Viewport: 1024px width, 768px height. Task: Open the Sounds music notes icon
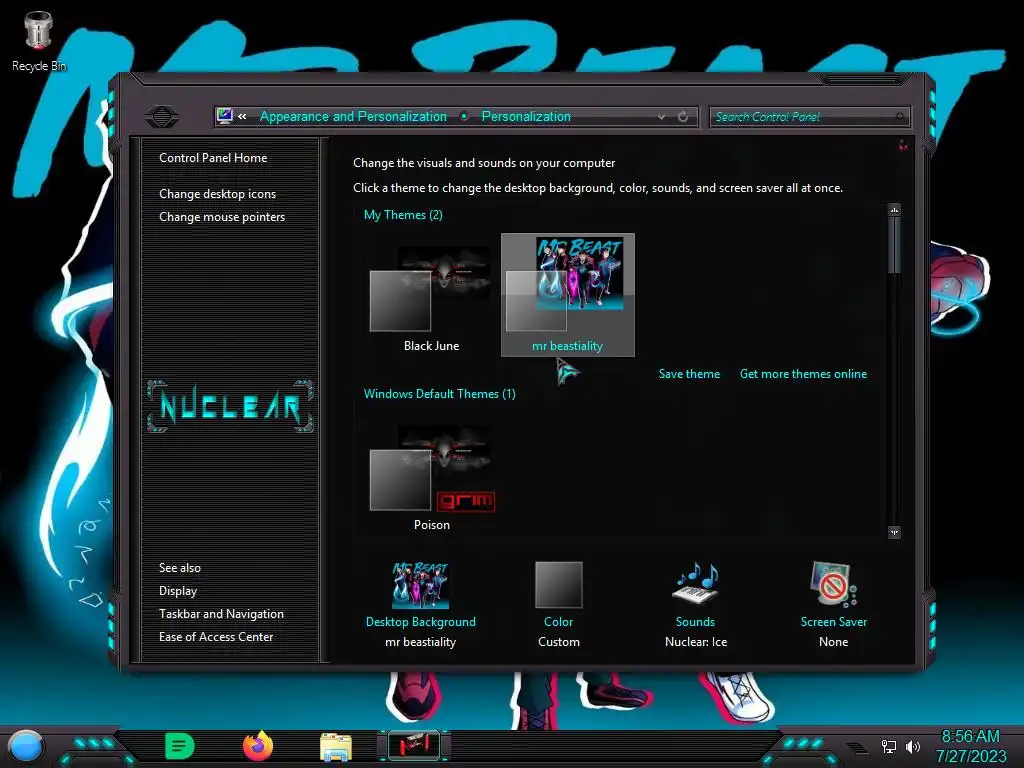(x=696, y=583)
